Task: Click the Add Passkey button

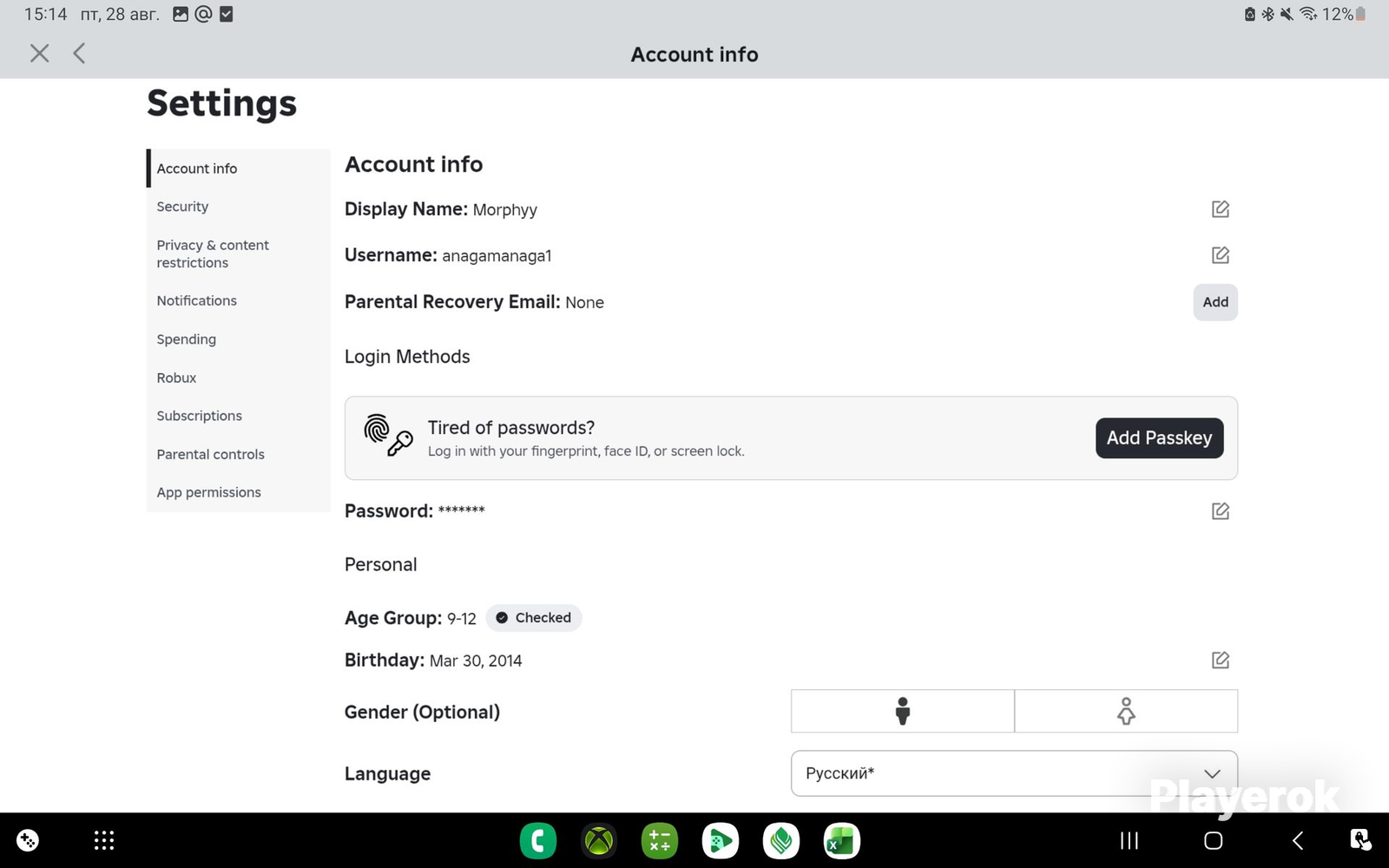Action: coord(1159,438)
